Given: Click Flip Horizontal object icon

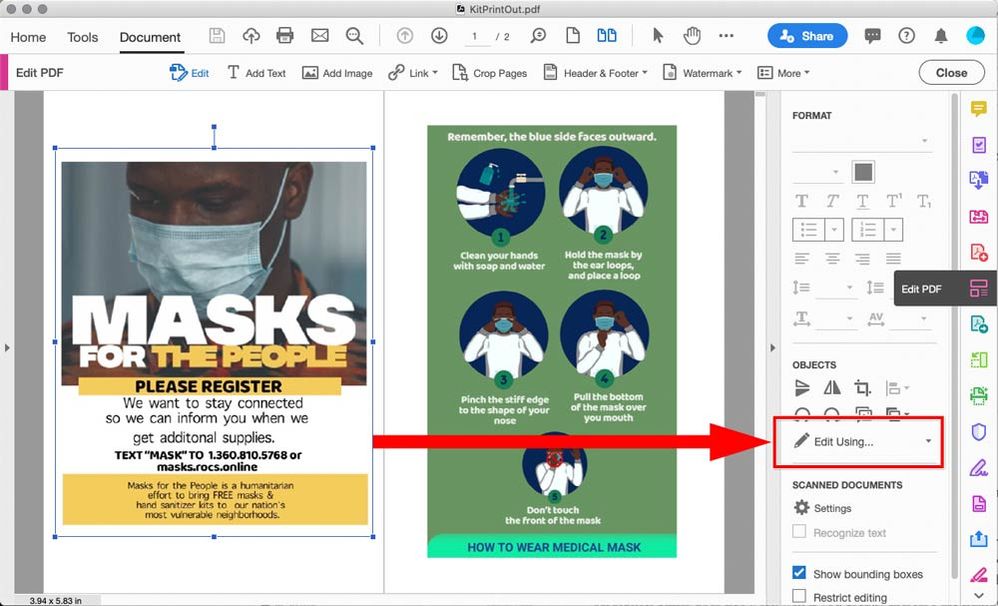Looking at the screenshot, I should tap(832, 387).
